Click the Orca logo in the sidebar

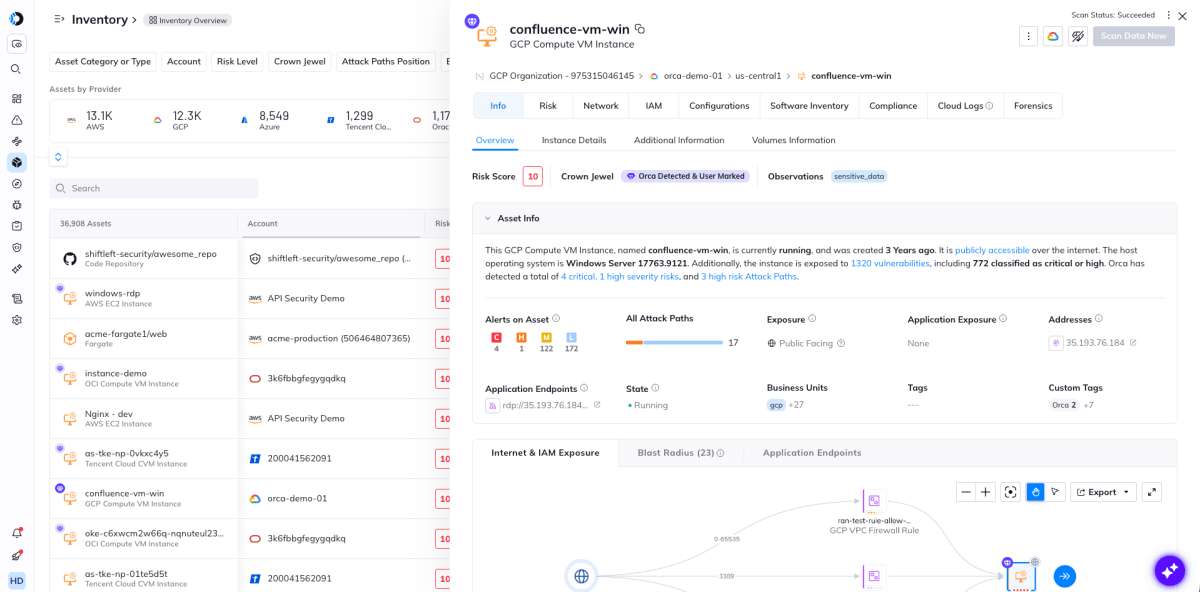(x=16, y=18)
